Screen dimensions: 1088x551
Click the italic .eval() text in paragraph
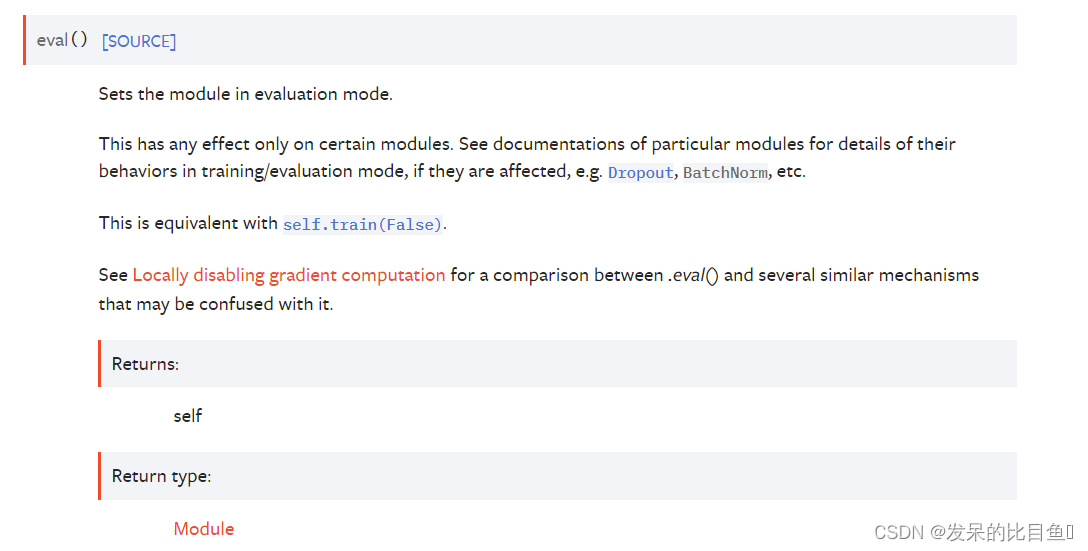[x=693, y=276]
